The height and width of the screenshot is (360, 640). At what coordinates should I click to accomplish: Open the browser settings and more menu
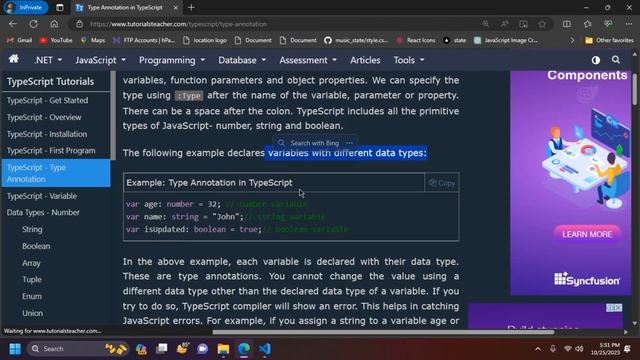(629, 24)
